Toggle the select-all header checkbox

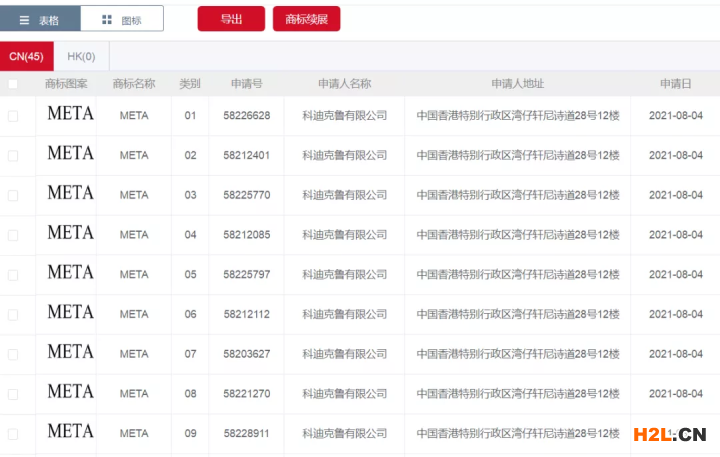[13, 84]
